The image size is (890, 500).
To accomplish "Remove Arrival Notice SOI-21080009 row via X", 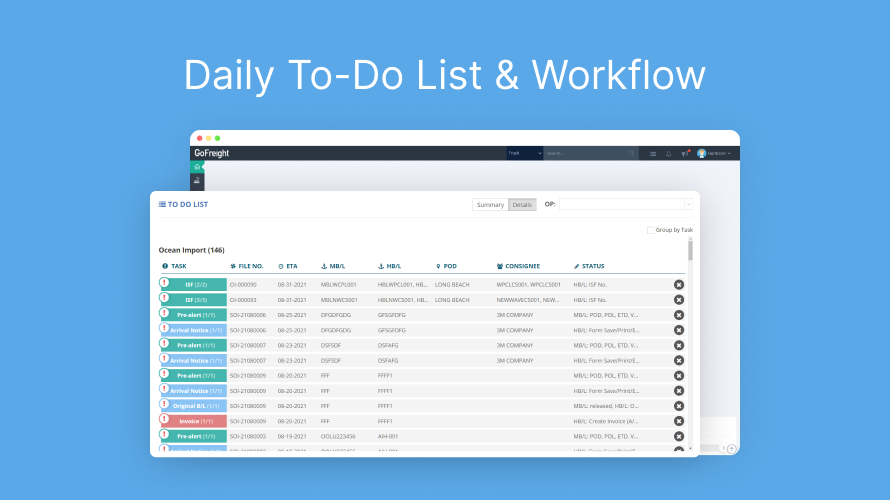I will coord(679,391).
